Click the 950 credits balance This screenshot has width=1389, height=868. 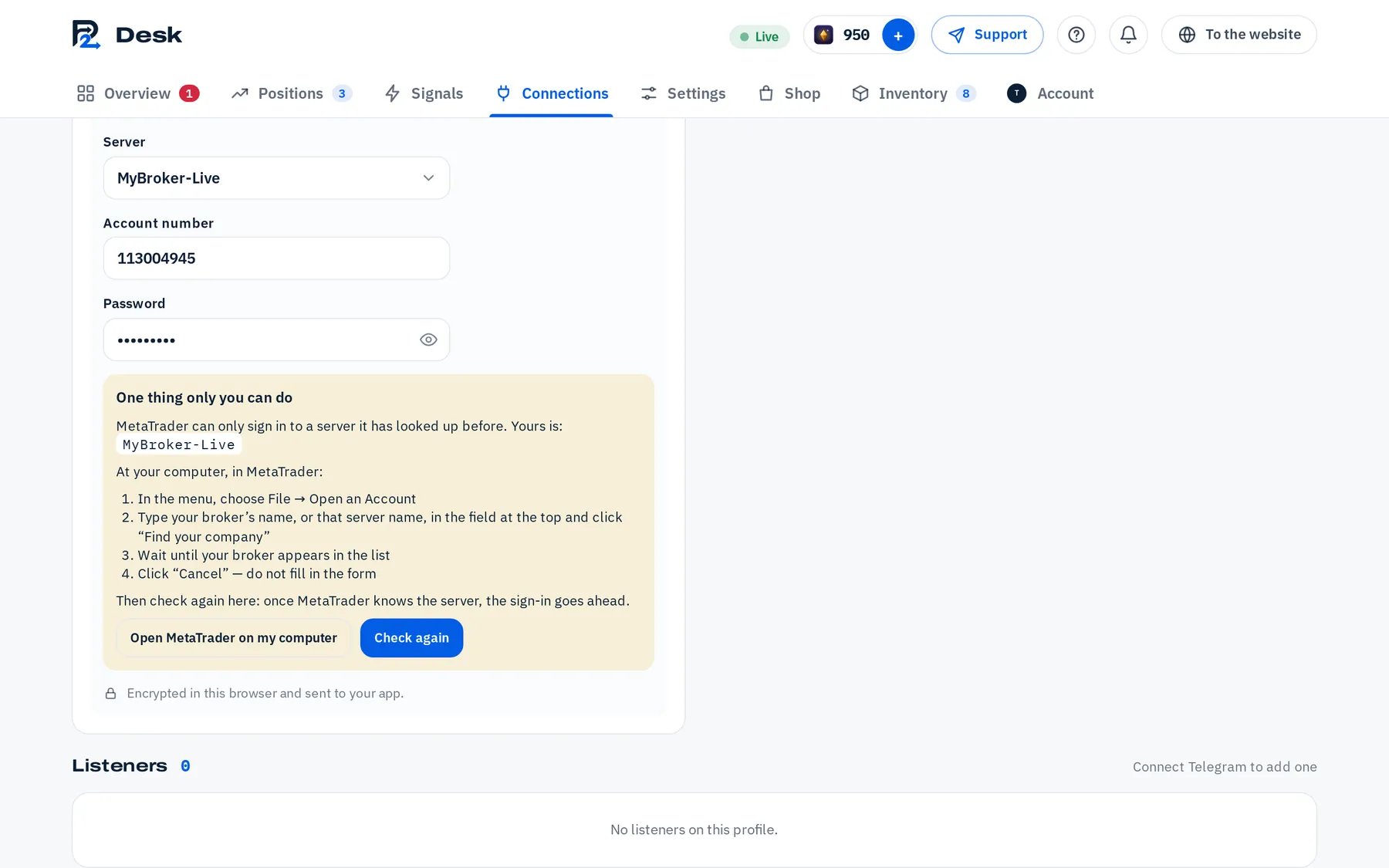tap(857, 35)
